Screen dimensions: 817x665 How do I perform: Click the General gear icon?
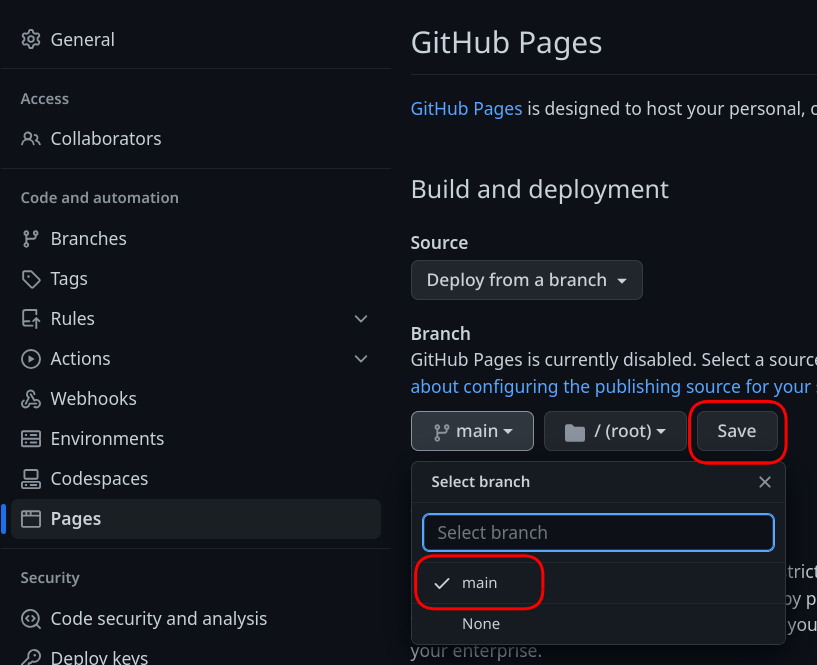coord(31,40)
